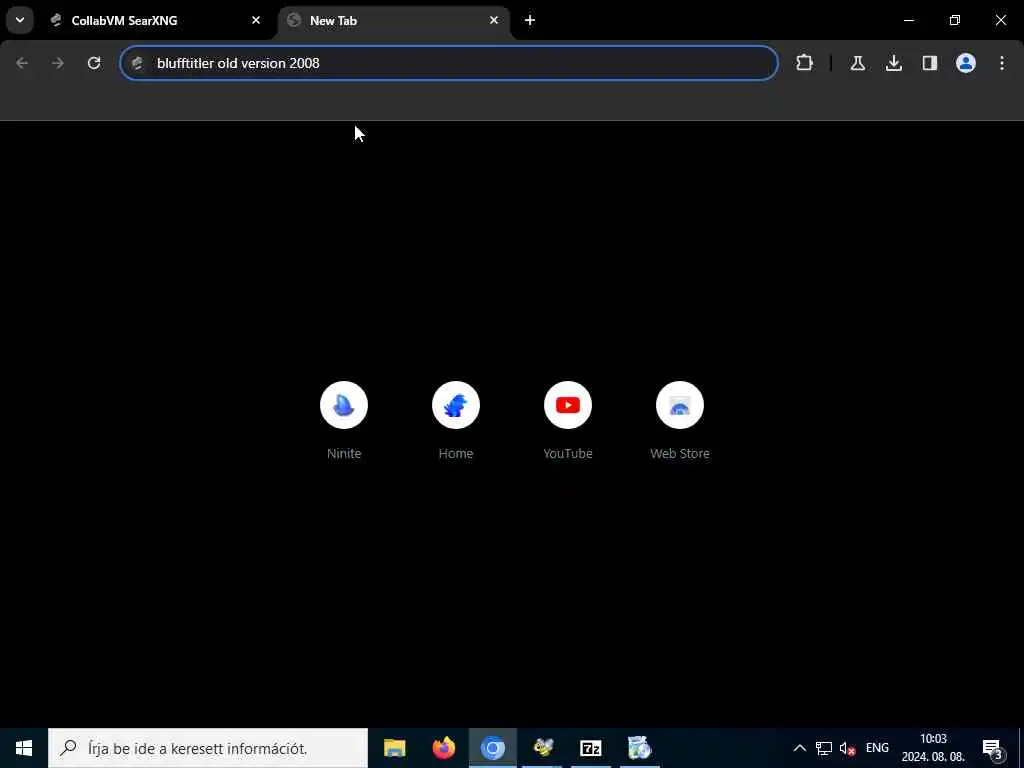Switch to the CollabVM SearXNG tab
This screenshot has height=768, width=1024.
tap(157, 20)
